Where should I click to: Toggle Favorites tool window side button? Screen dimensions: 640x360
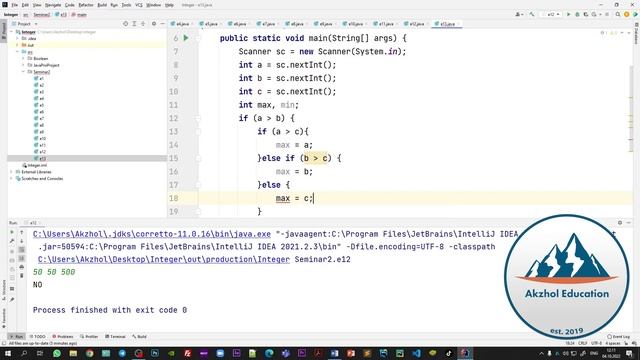[x=4, y=319]
